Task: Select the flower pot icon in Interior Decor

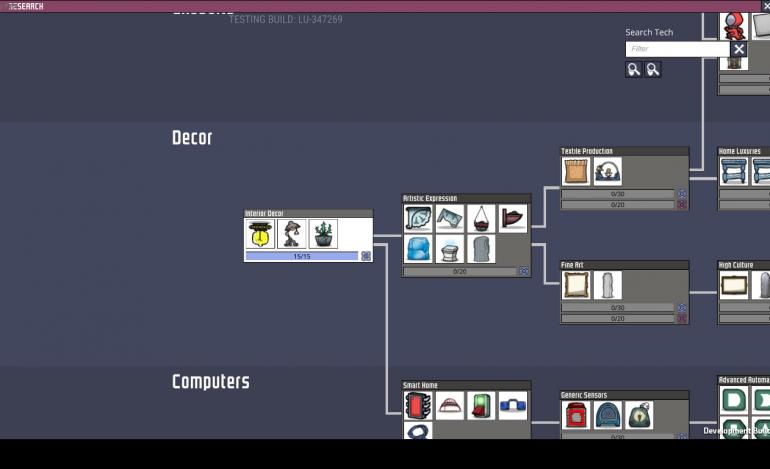Action: pyautogui.click(x=323, y=234)
